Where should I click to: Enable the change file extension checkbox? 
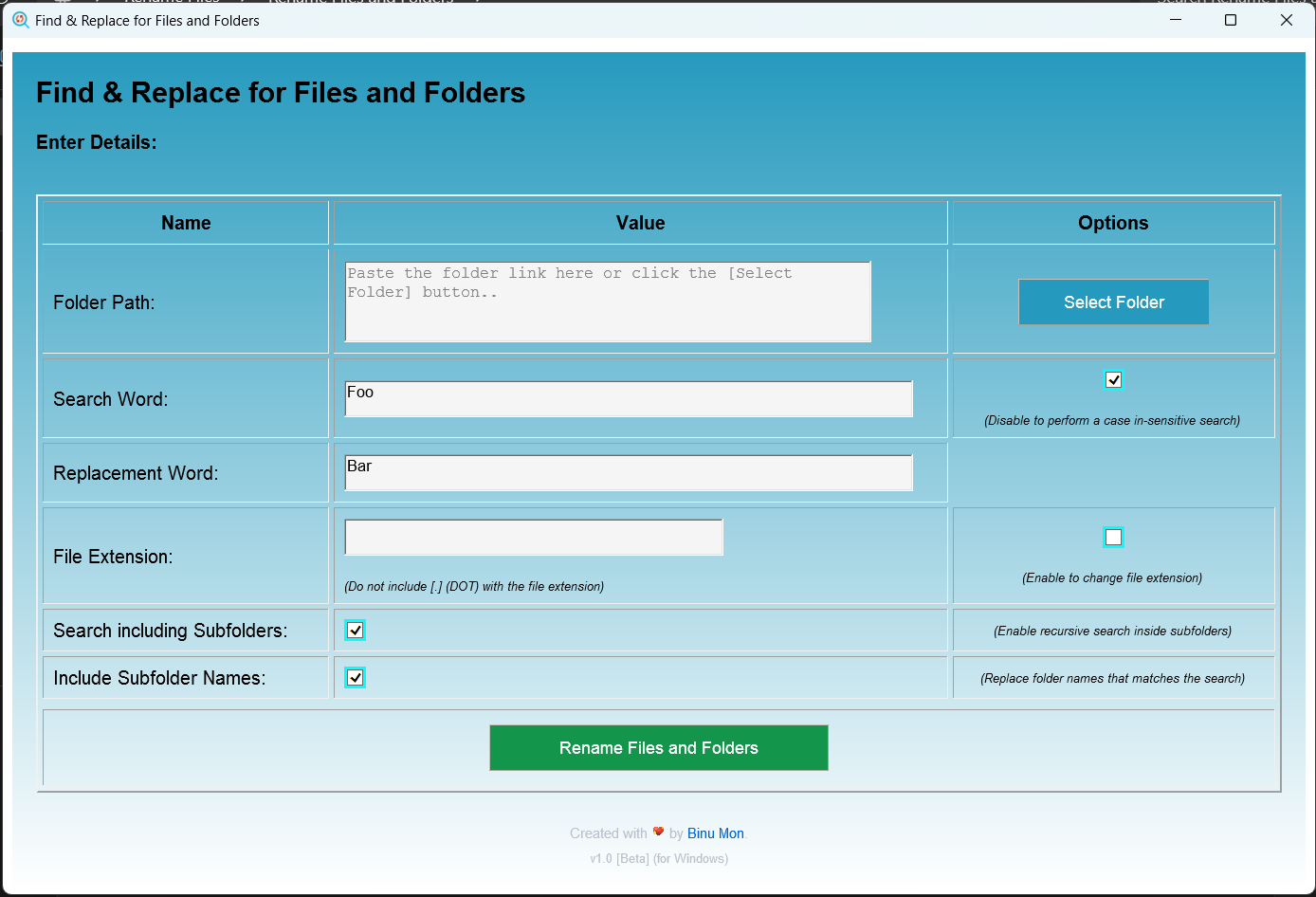(x=1113, y=537)
